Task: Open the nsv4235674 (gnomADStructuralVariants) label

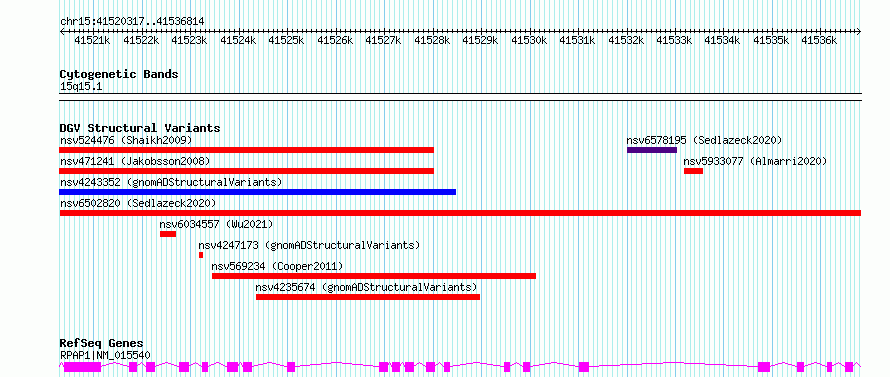Action: click(x=367, y=287)
